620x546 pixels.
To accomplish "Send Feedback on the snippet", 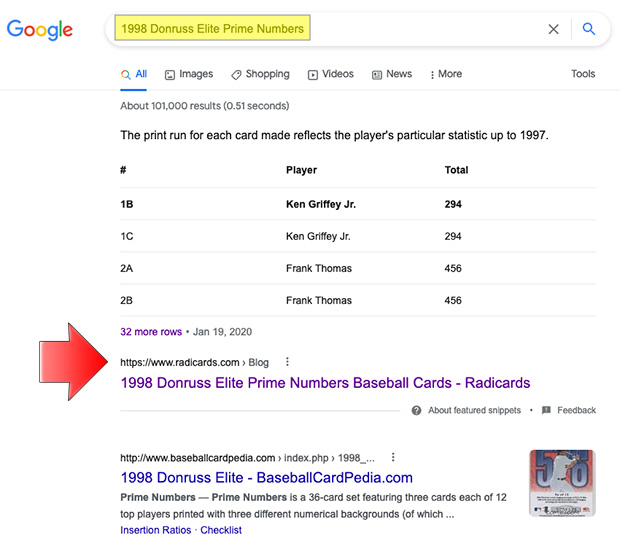I will click(x=576, y=410).
